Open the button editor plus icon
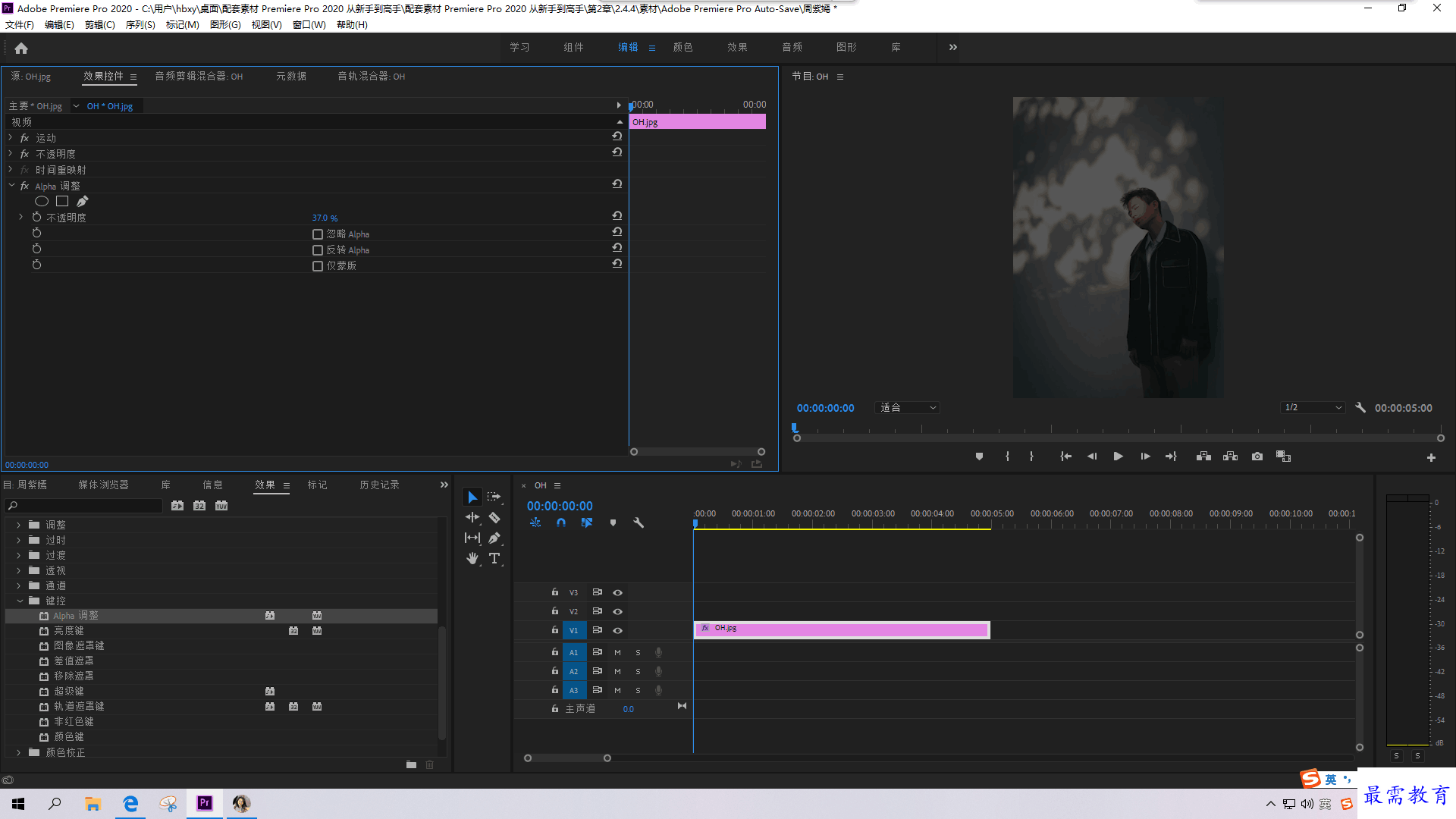Image resolution: width=1456 pixels, height=819 pixels. click(x=1431, y=457)
